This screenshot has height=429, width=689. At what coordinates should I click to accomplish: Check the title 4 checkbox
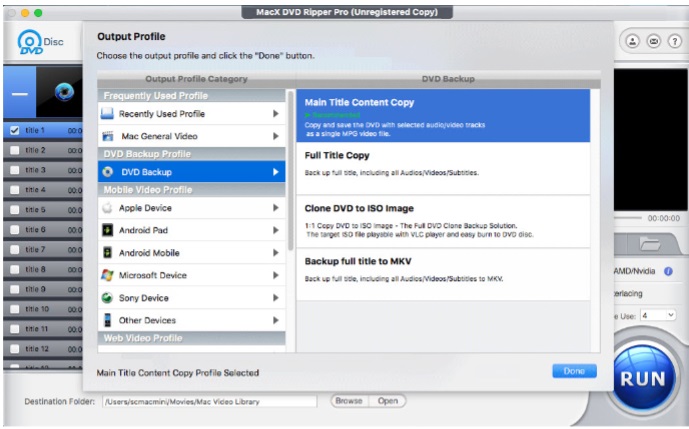click(15, 190)
